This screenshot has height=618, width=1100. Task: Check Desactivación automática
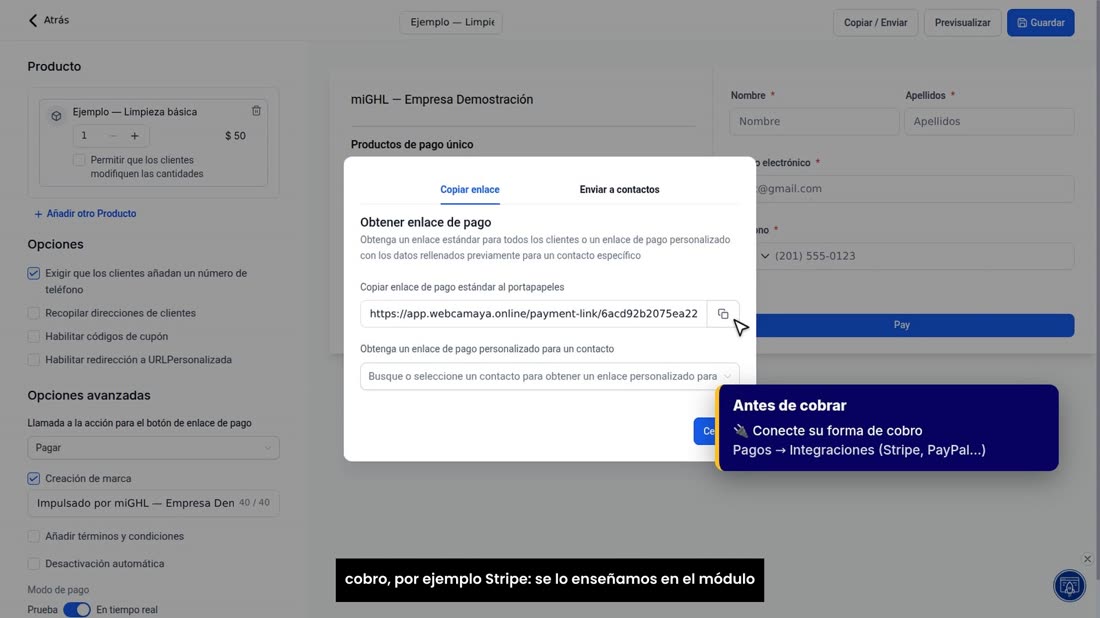tap(34, 563)
